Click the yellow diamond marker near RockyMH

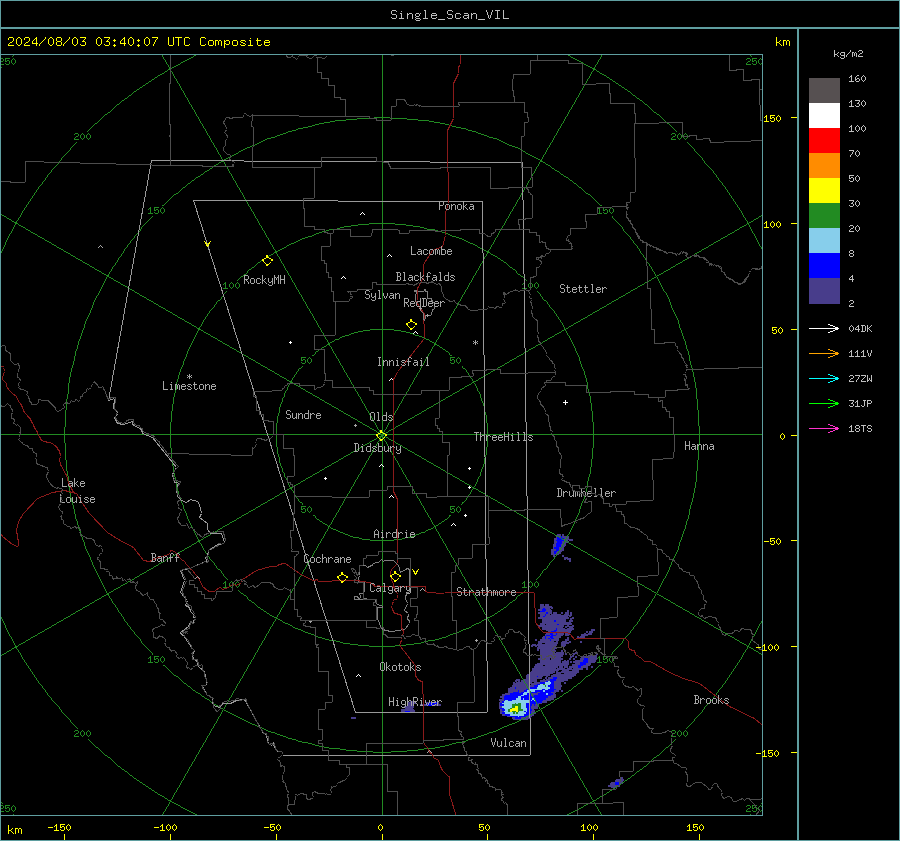coord(267,261)
